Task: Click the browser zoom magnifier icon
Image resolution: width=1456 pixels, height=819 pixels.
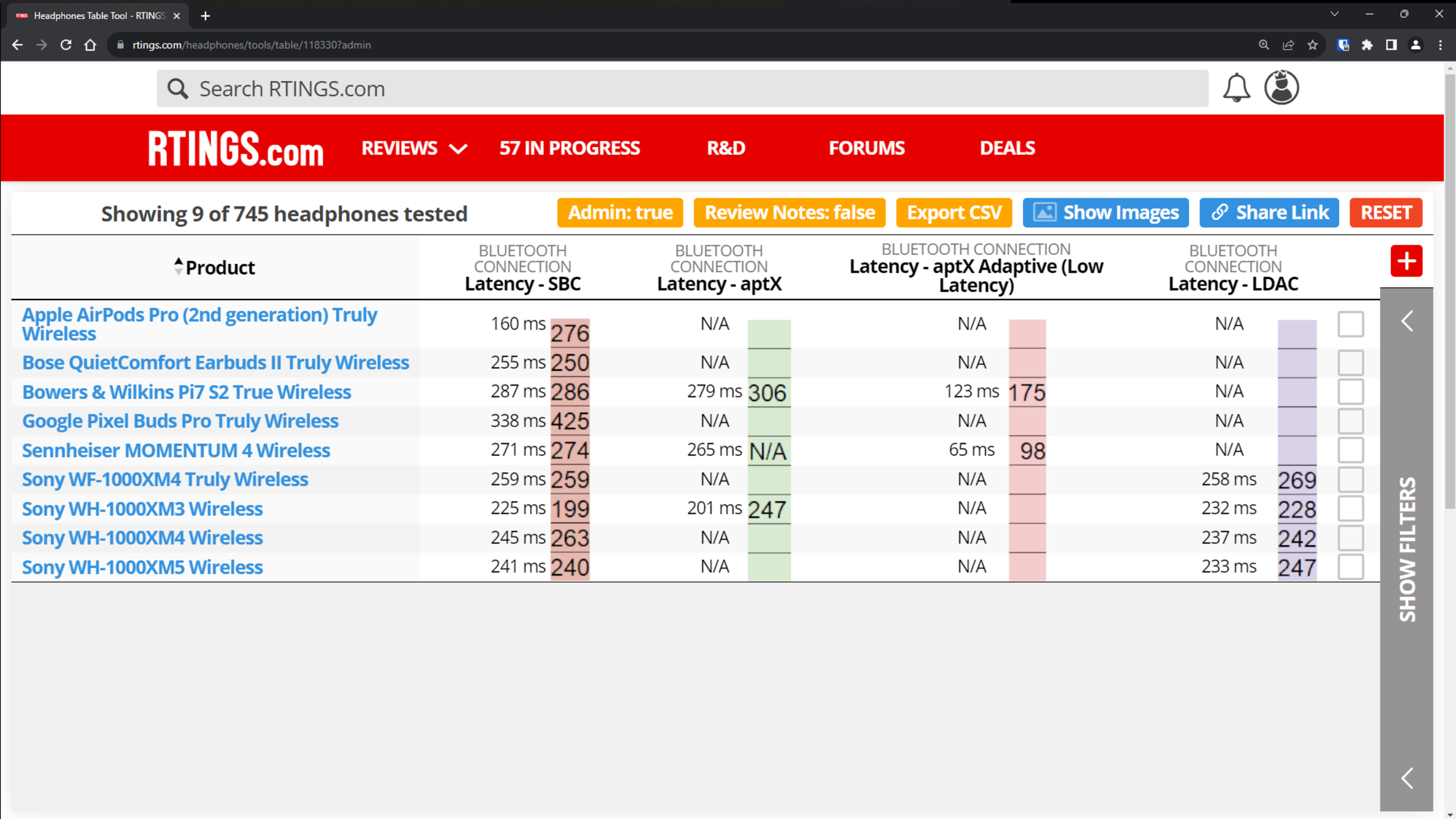Action: (x=1264, y=45)
